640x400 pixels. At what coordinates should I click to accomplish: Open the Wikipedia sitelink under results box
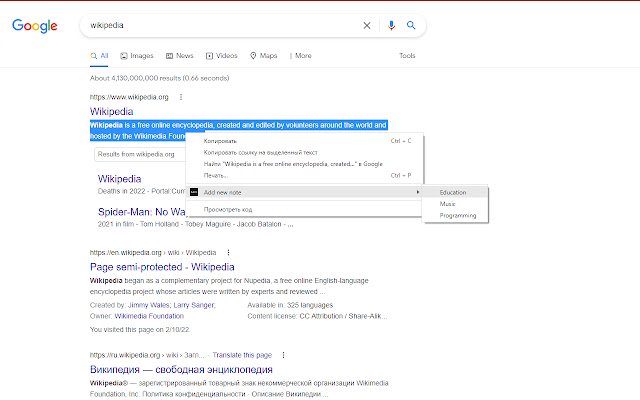click(x=119, y=179)
